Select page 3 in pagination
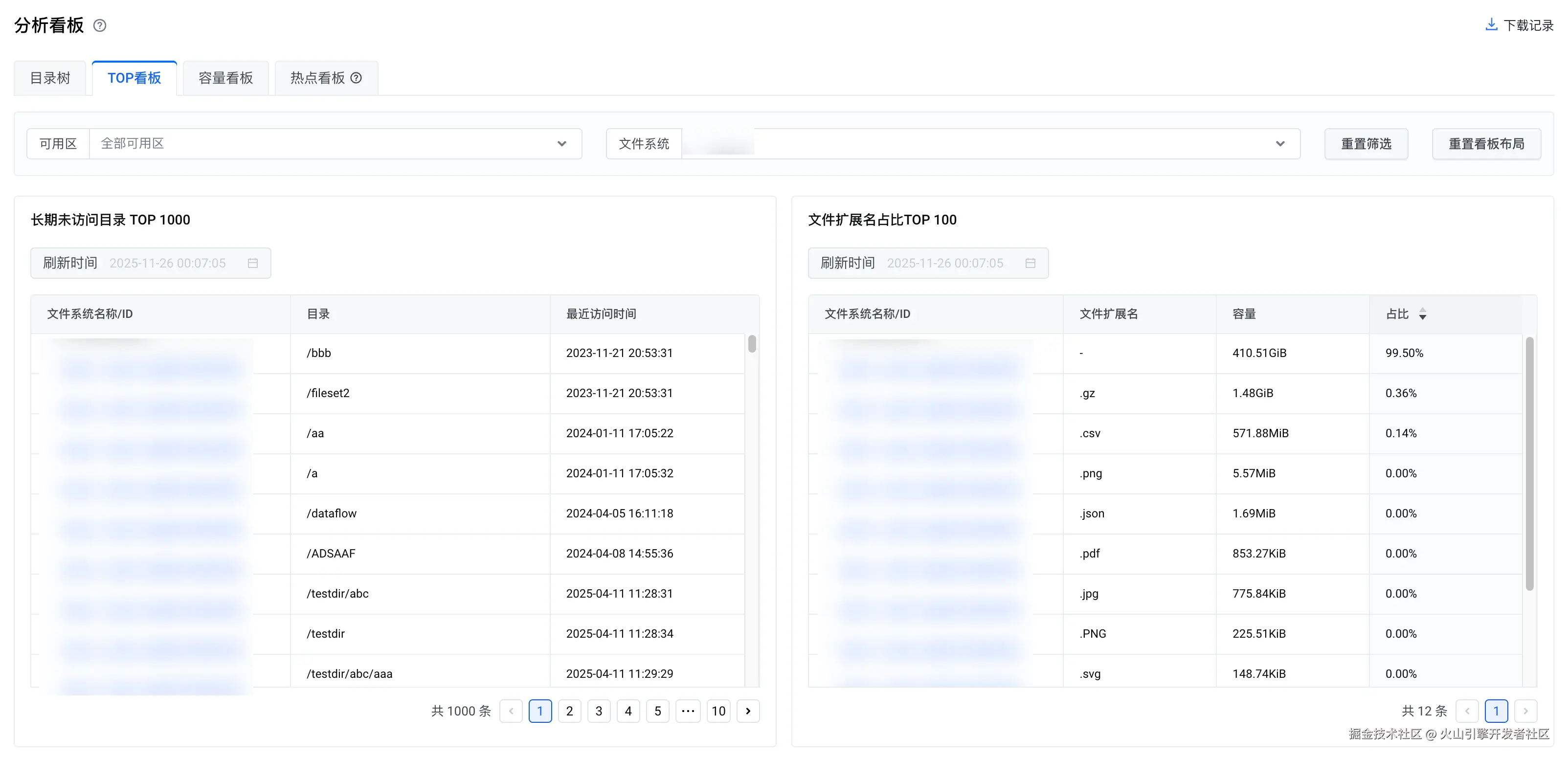Image resolution: width=1568 pixels, height=759 pixels. tap(599, 711)
